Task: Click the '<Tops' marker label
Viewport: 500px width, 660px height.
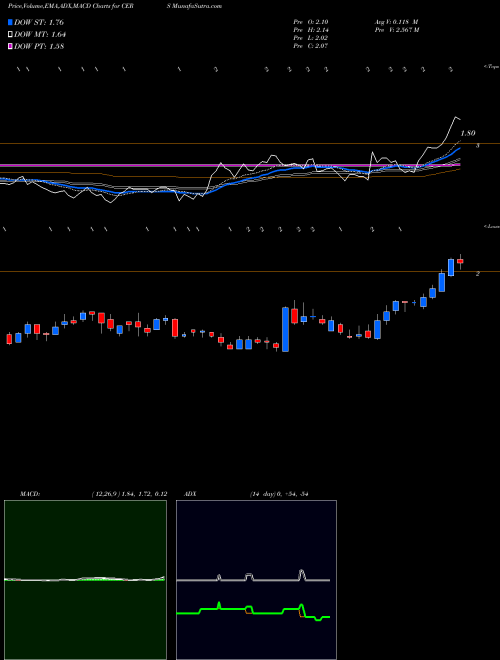Action: [491, 67]
